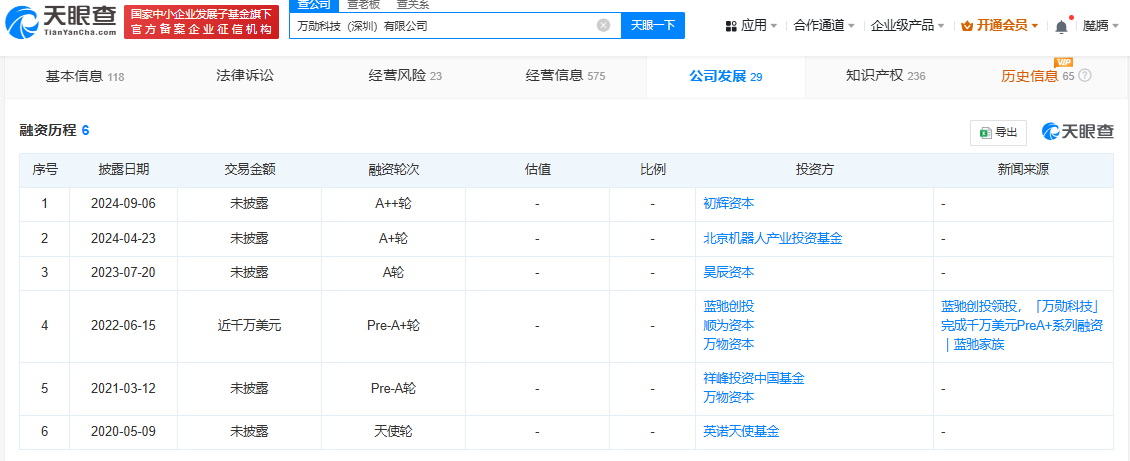The width and height of the screenshot is (1130, 461).
Task: Open the news source article about 万勋科技 PreA+ financing
Action: (x=1023, y=326)
